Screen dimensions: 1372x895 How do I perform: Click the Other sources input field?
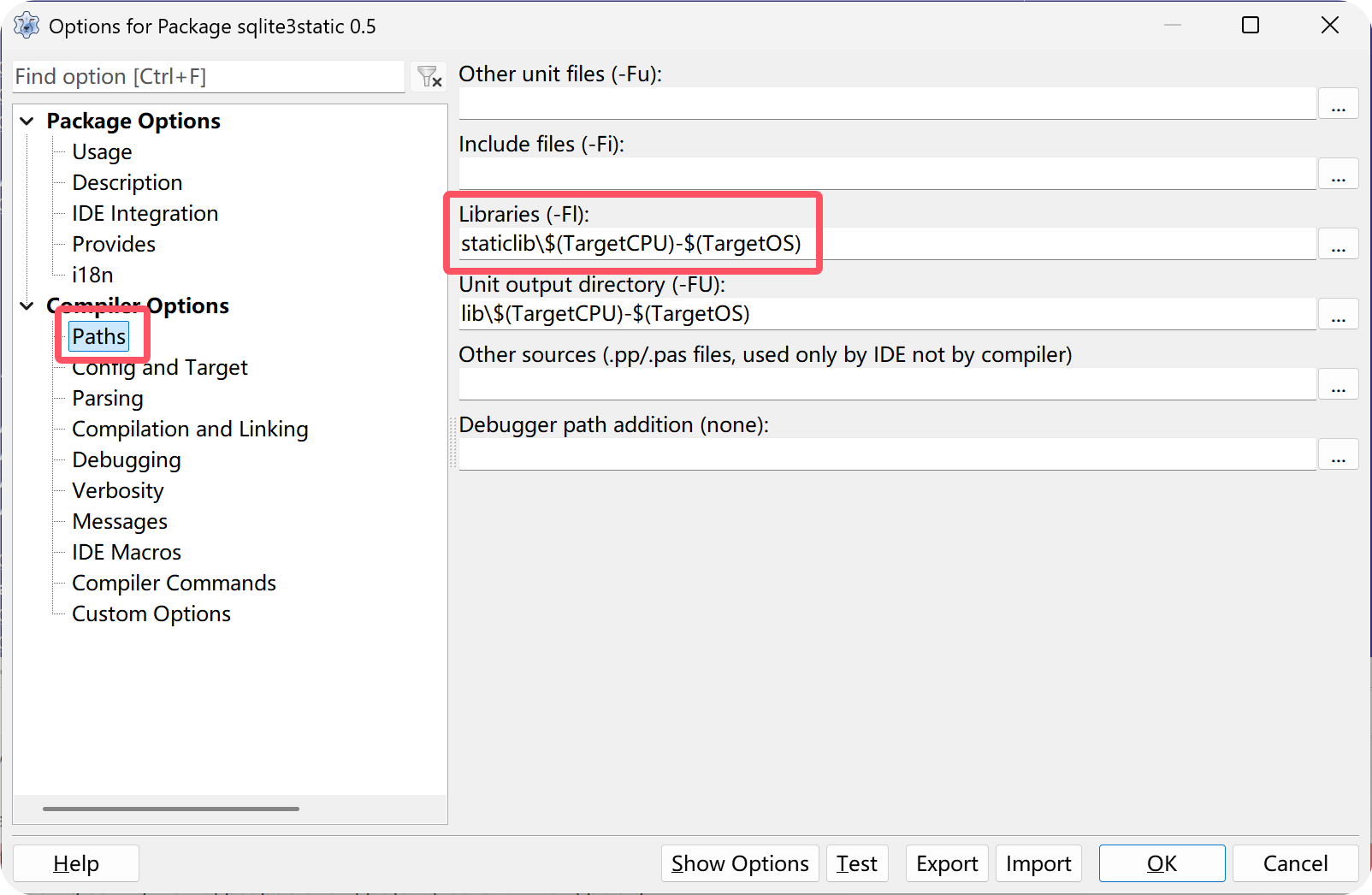click(x=887, y=384)
